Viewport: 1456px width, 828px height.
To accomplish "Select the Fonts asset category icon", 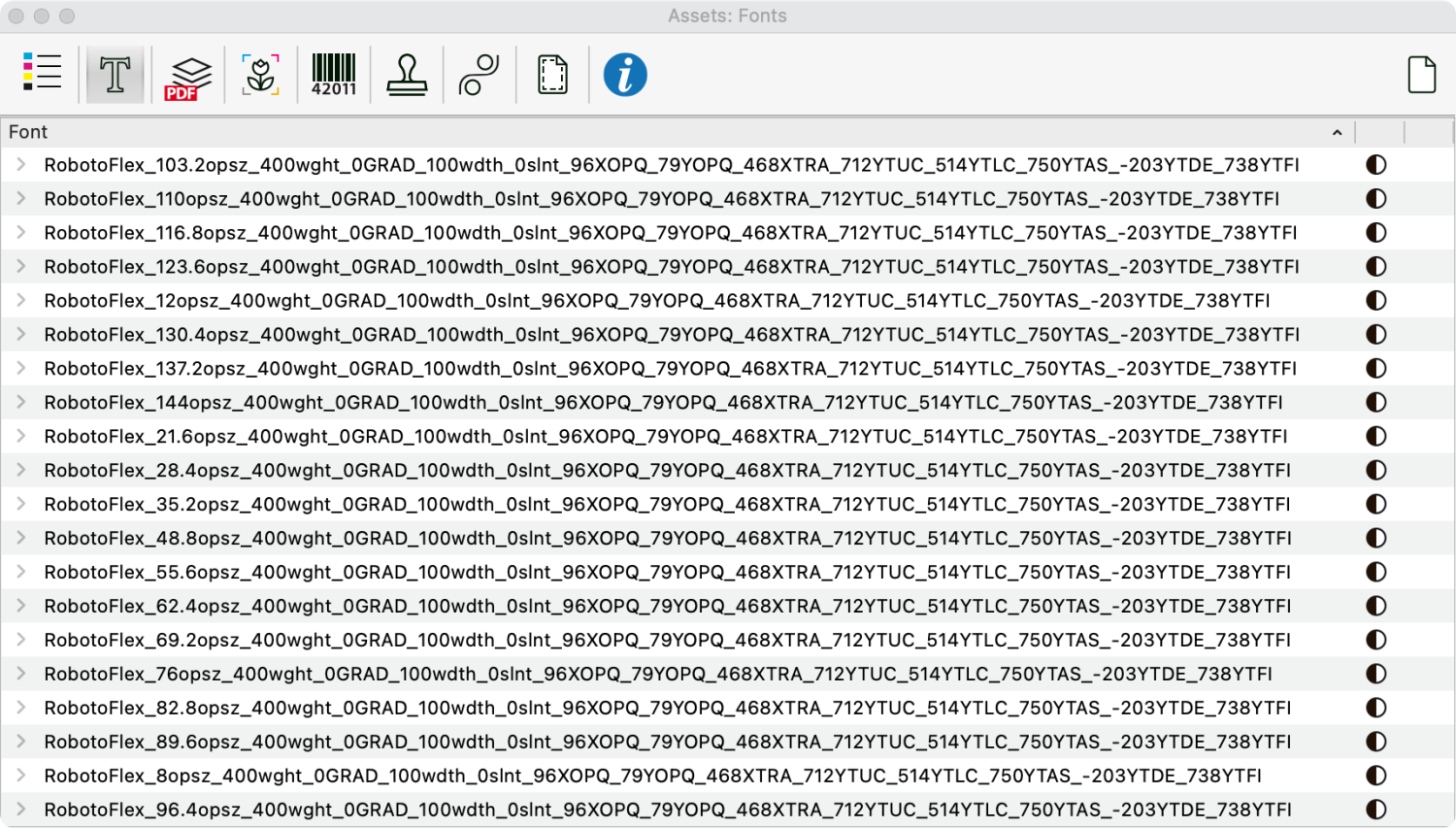I will [116, 75].
